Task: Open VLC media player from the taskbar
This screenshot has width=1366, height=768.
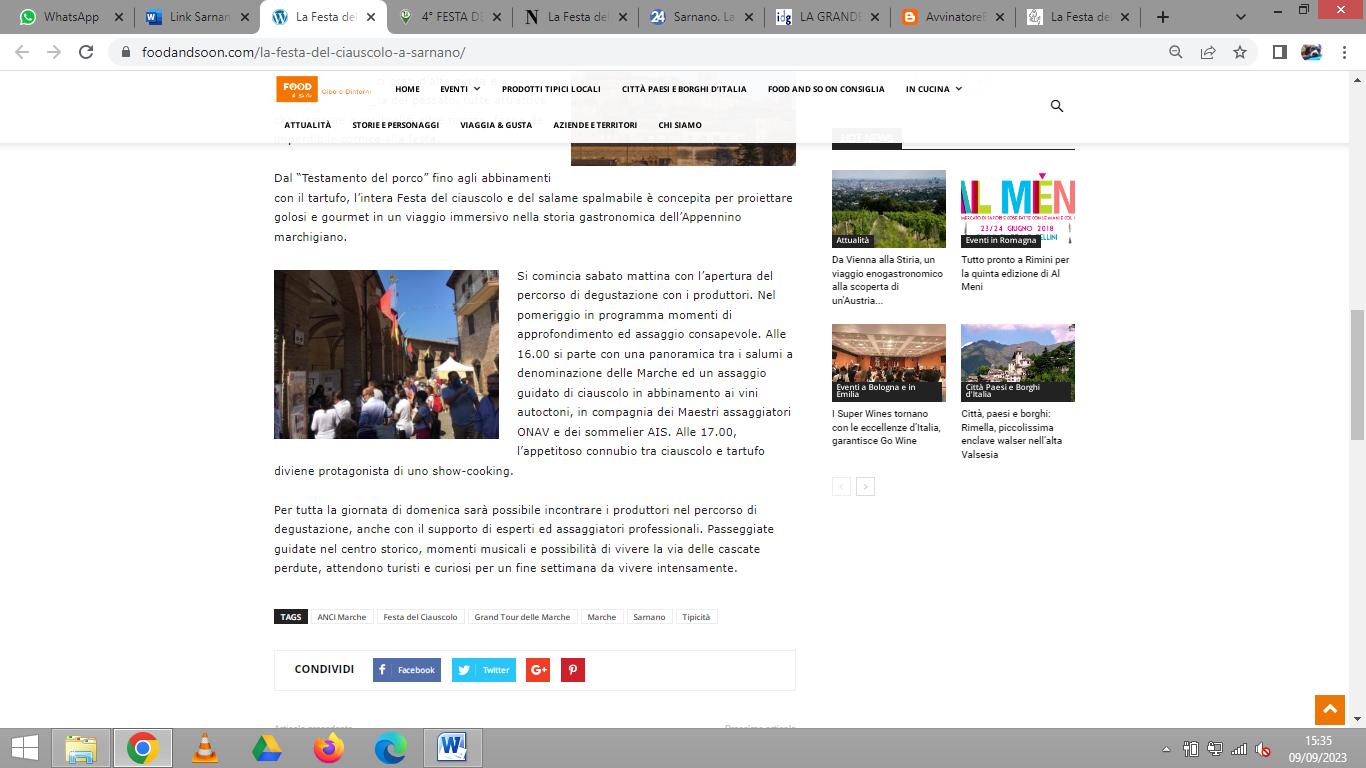Action: (205, 748)
